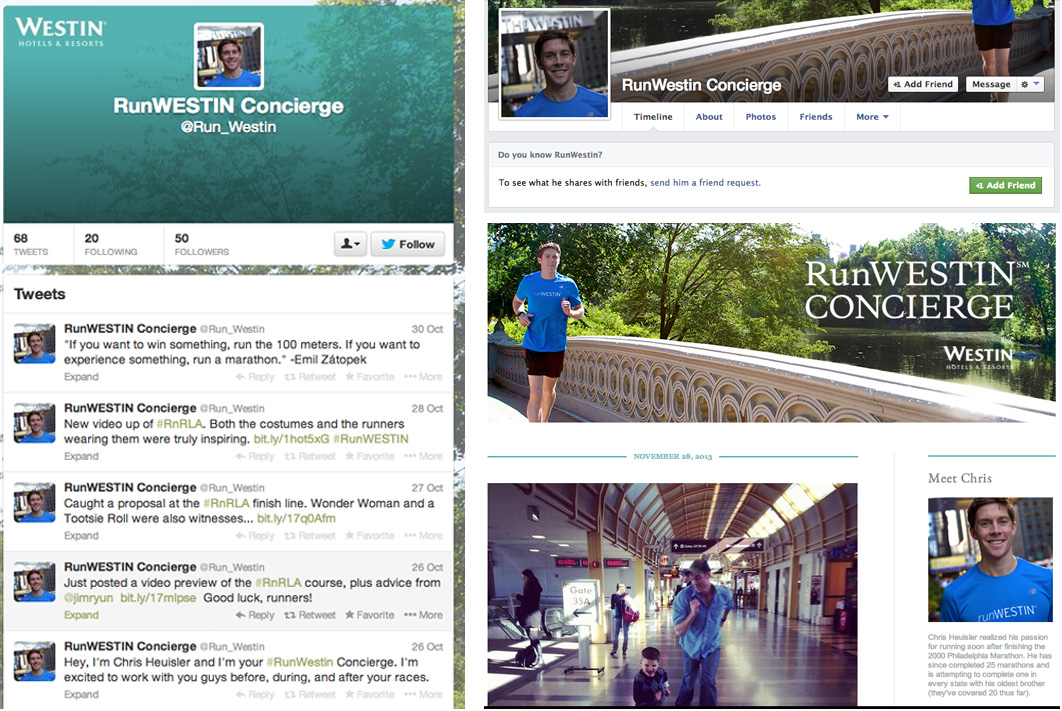The height and width of the screenshot is (711, 1062).
Task: Reply to the 28 Oct tweet
Action: [255, 456]
